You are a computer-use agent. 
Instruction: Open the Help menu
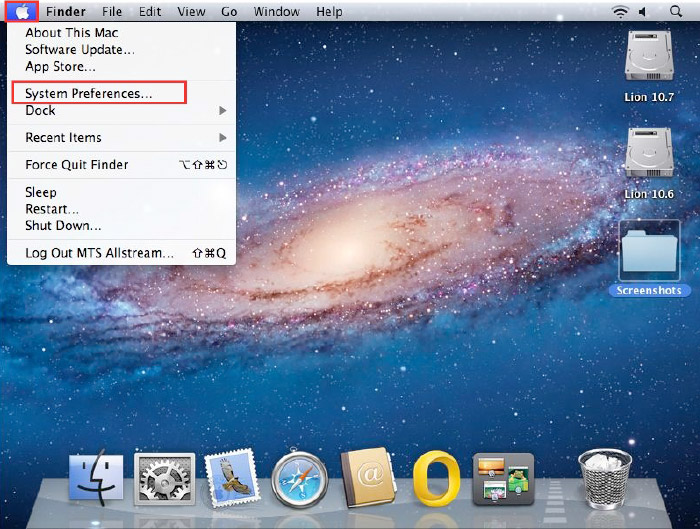coord(329,12)
